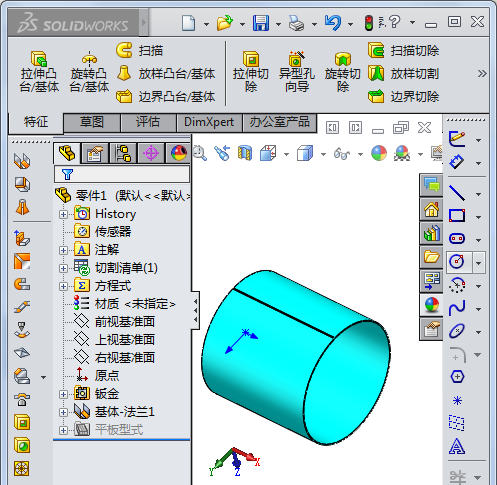Open the Save options dropdown arrow

coord(278,24)
